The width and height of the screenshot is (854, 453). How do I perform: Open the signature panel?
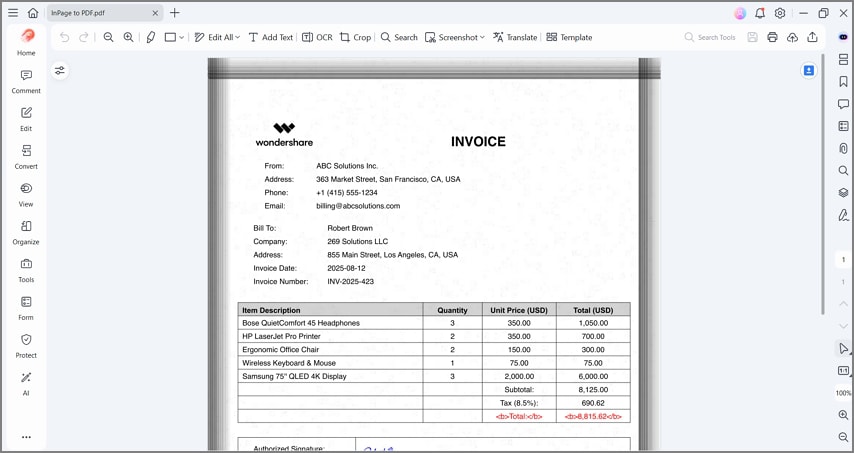pyautogui.click(x=843, y=215)
